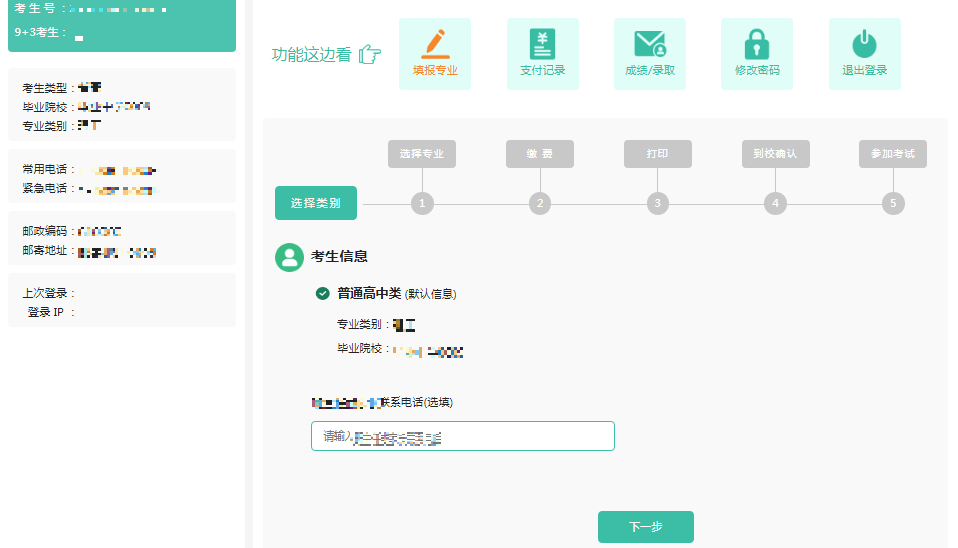Click the 下一步 button
Screen dimensions: 958x548
click(646, 527)
